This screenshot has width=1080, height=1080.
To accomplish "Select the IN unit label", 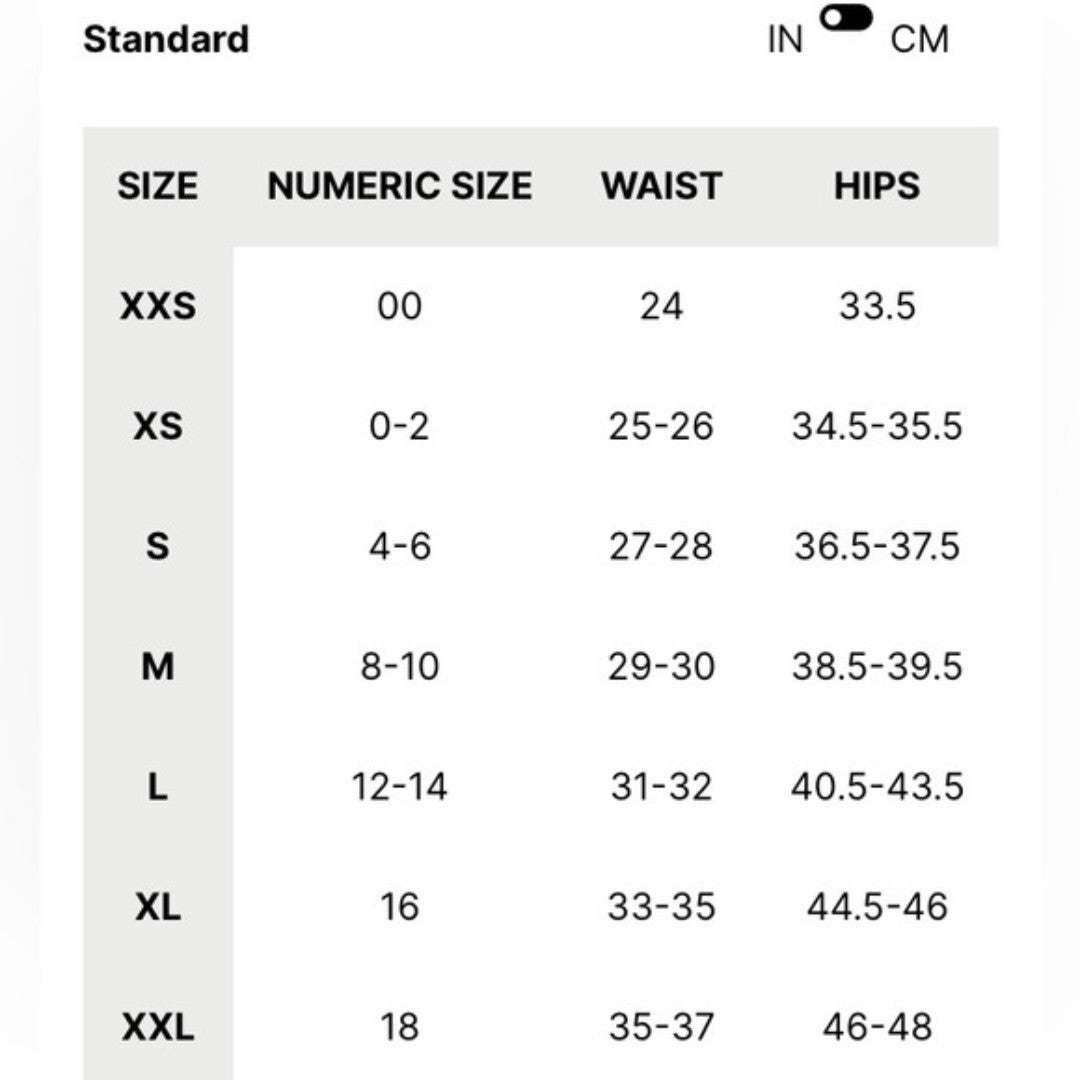I will click(785, 39).
